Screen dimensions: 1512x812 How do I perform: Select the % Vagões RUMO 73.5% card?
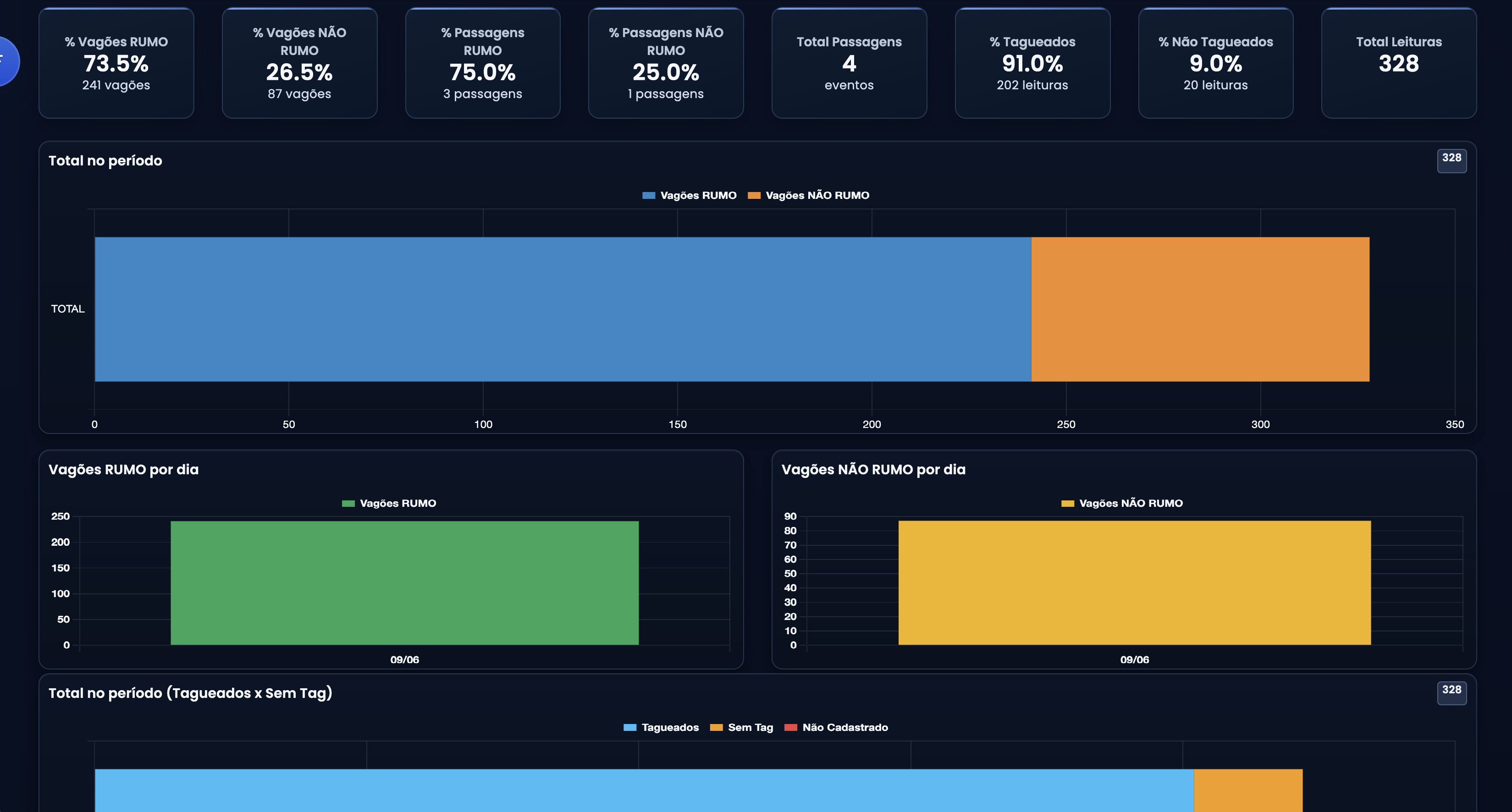116,63
